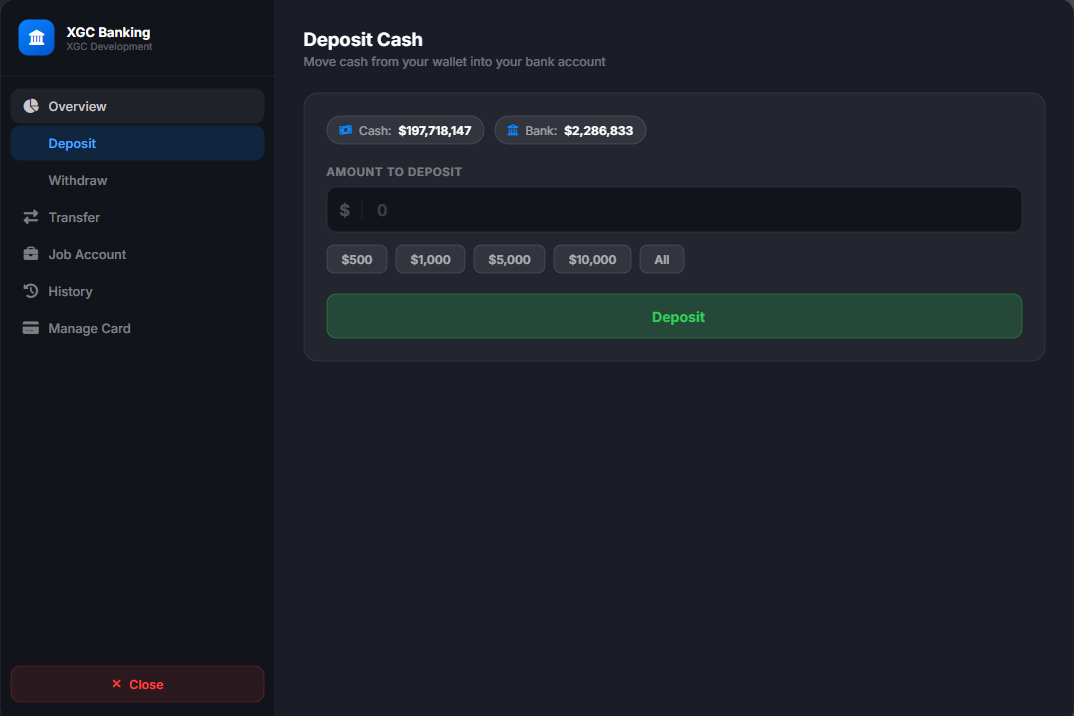Open the Overview menu item

coord(137,106)
